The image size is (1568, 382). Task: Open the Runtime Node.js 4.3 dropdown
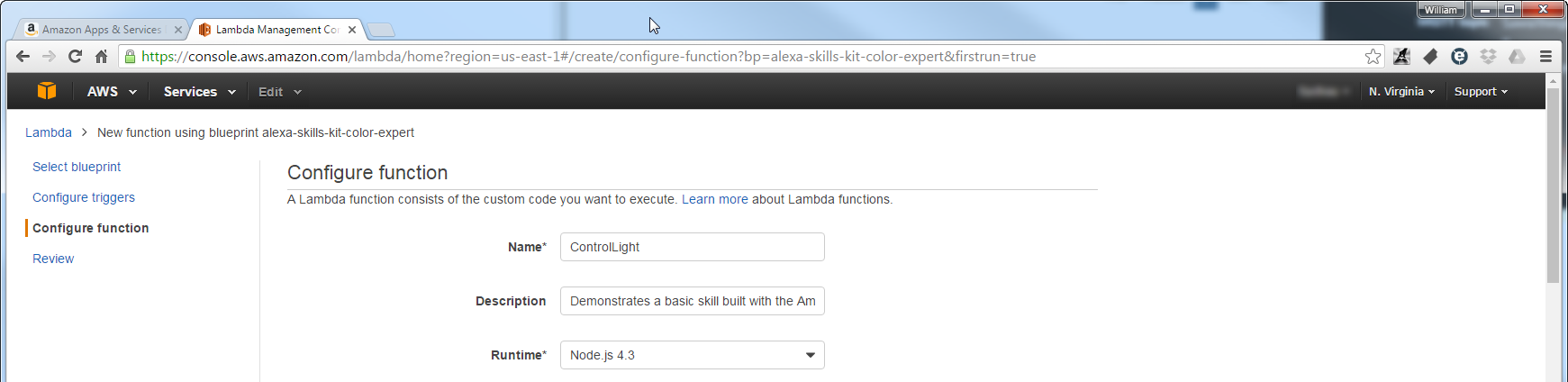(692, 355)
